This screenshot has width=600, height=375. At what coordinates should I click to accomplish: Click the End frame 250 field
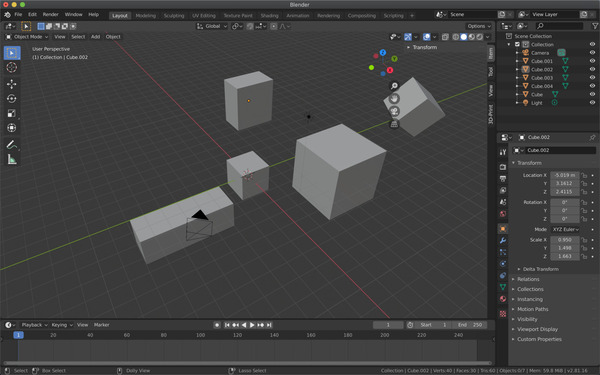coord(470,325)
